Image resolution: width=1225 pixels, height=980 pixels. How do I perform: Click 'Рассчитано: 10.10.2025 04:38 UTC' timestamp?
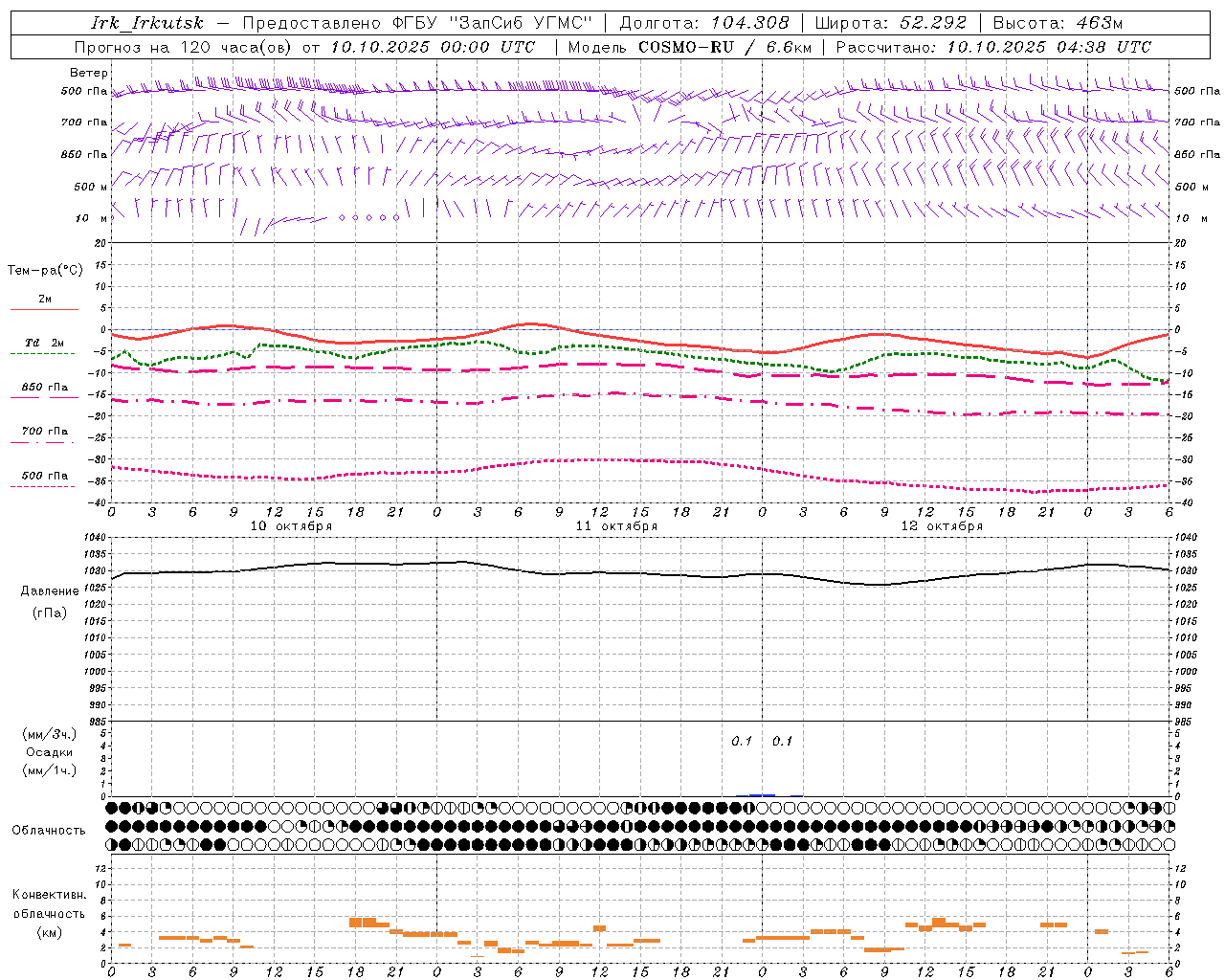[993, 47]
